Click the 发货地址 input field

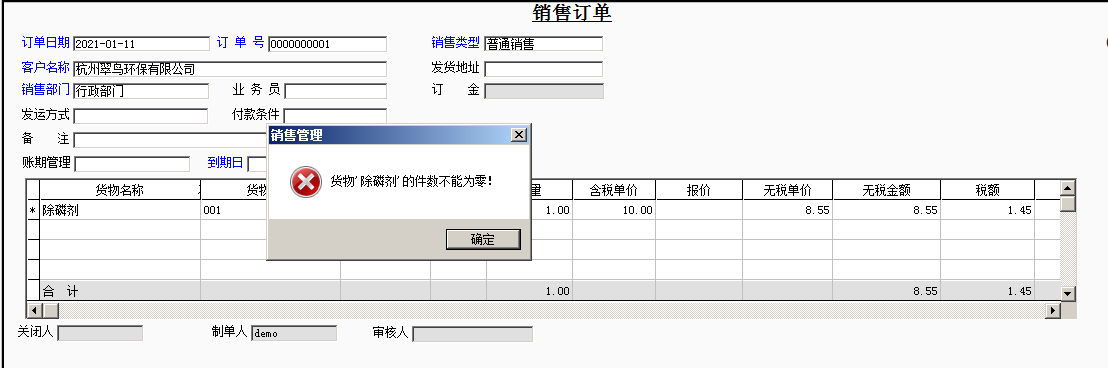(543, 69)
